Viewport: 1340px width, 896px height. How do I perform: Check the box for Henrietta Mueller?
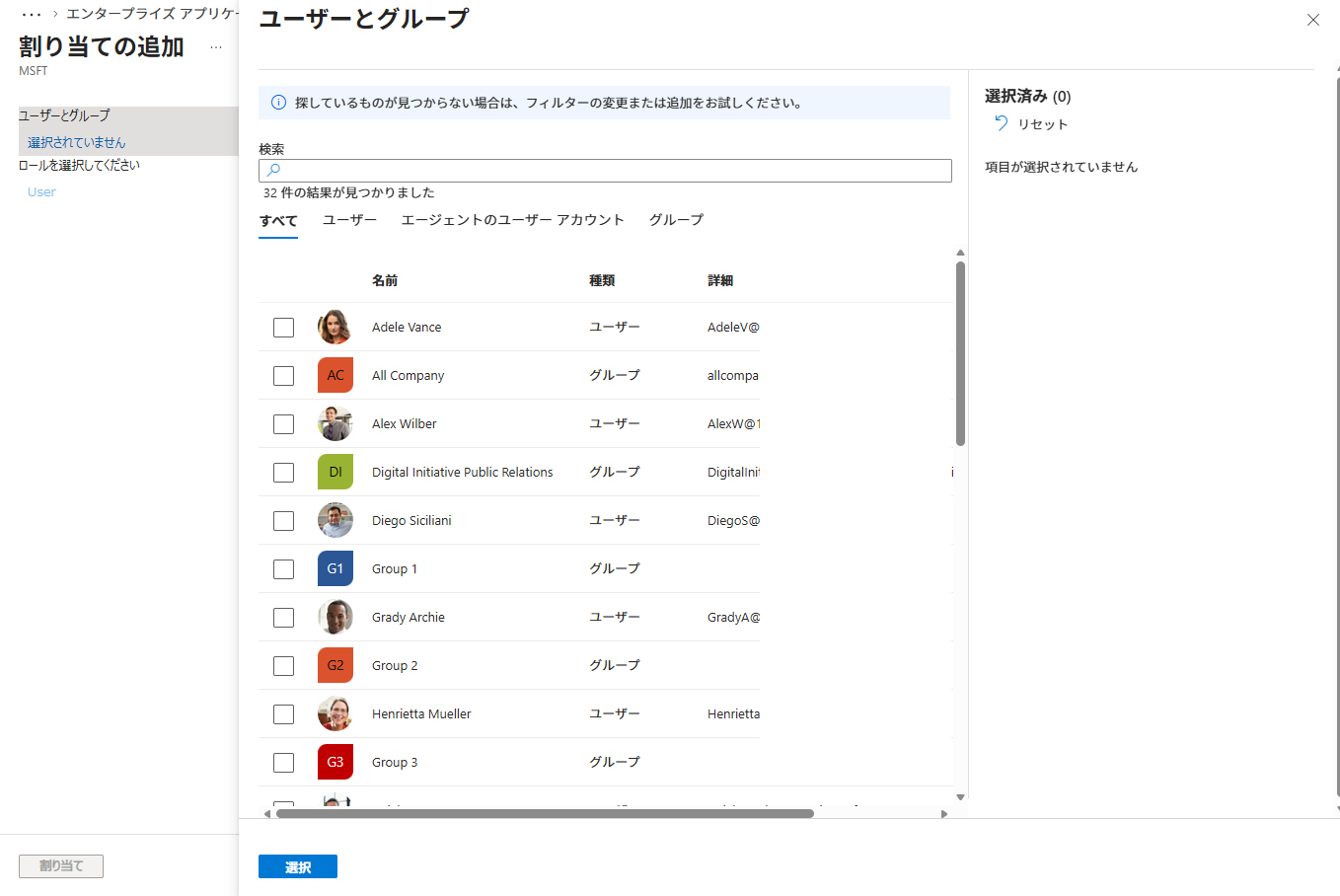[x=283, y=714]
